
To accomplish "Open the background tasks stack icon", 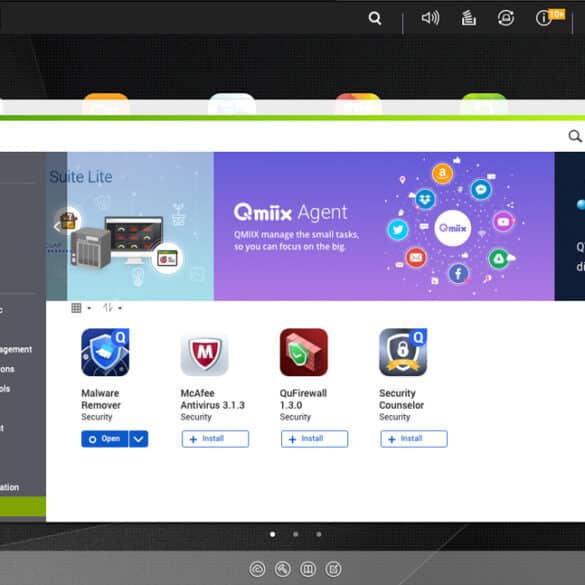I will point(468,18).
